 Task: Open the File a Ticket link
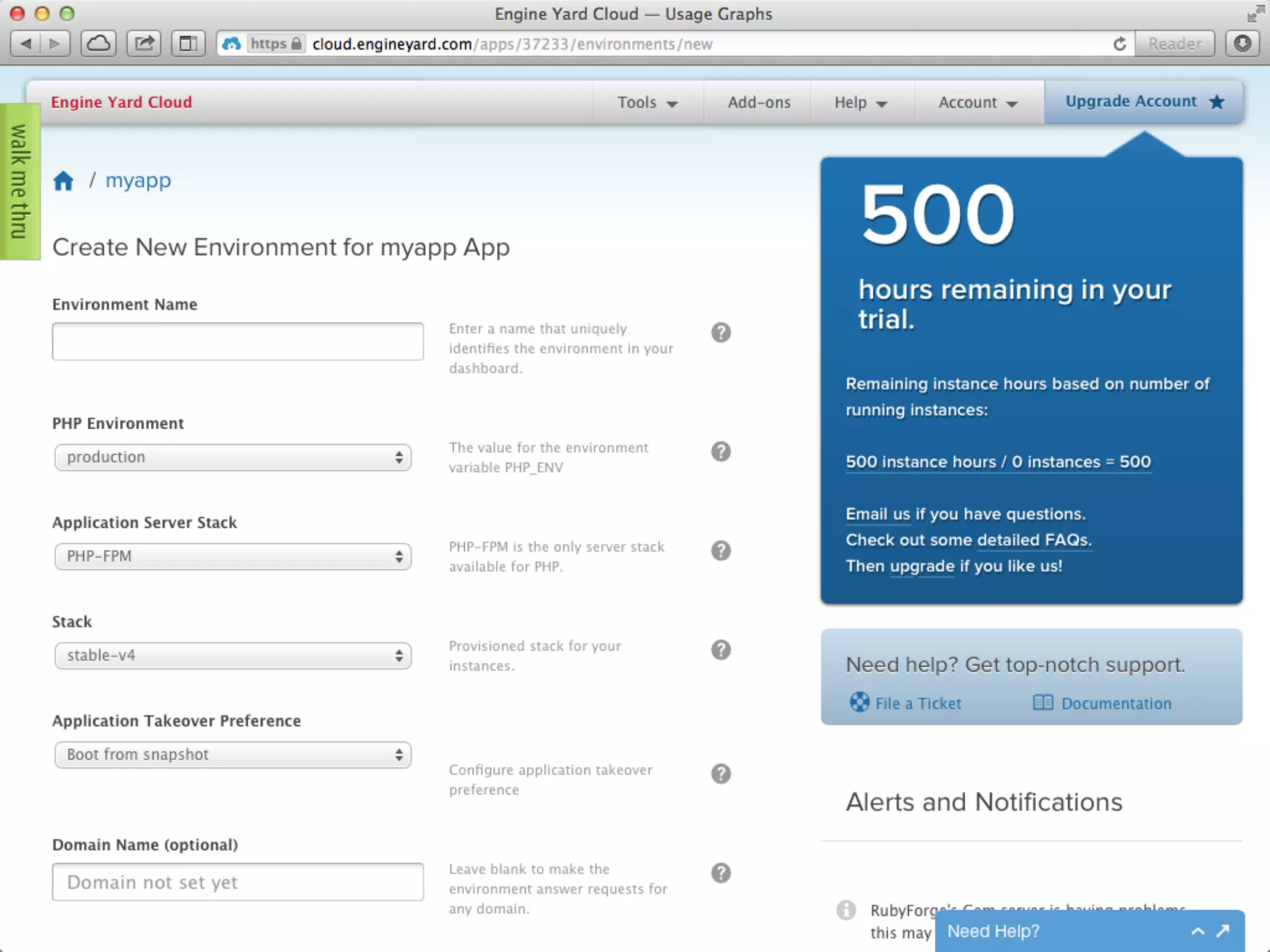coord(917,703)
